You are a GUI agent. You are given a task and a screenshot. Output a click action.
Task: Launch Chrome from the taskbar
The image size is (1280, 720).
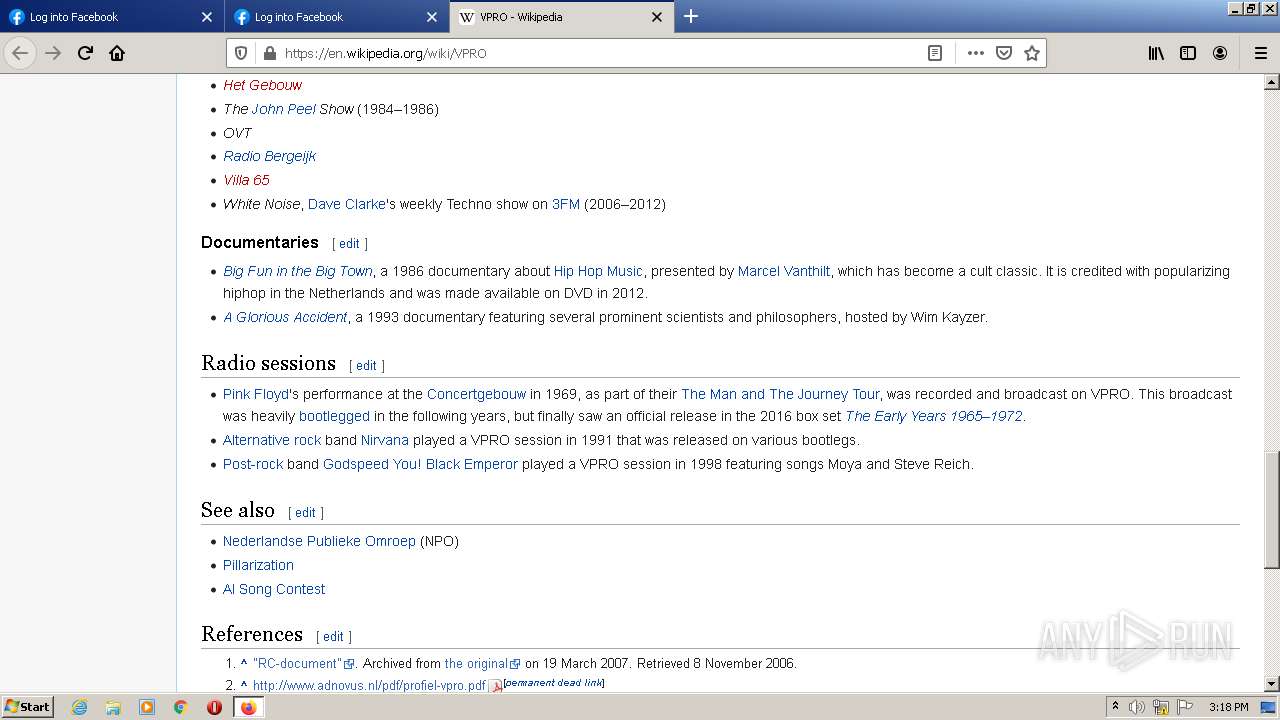(x=180, y=707)
